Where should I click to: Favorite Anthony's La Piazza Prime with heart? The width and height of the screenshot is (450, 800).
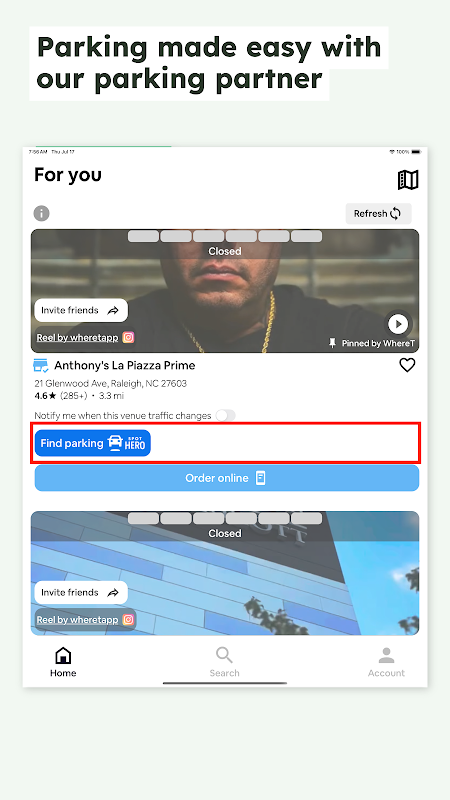click(407, 365)
